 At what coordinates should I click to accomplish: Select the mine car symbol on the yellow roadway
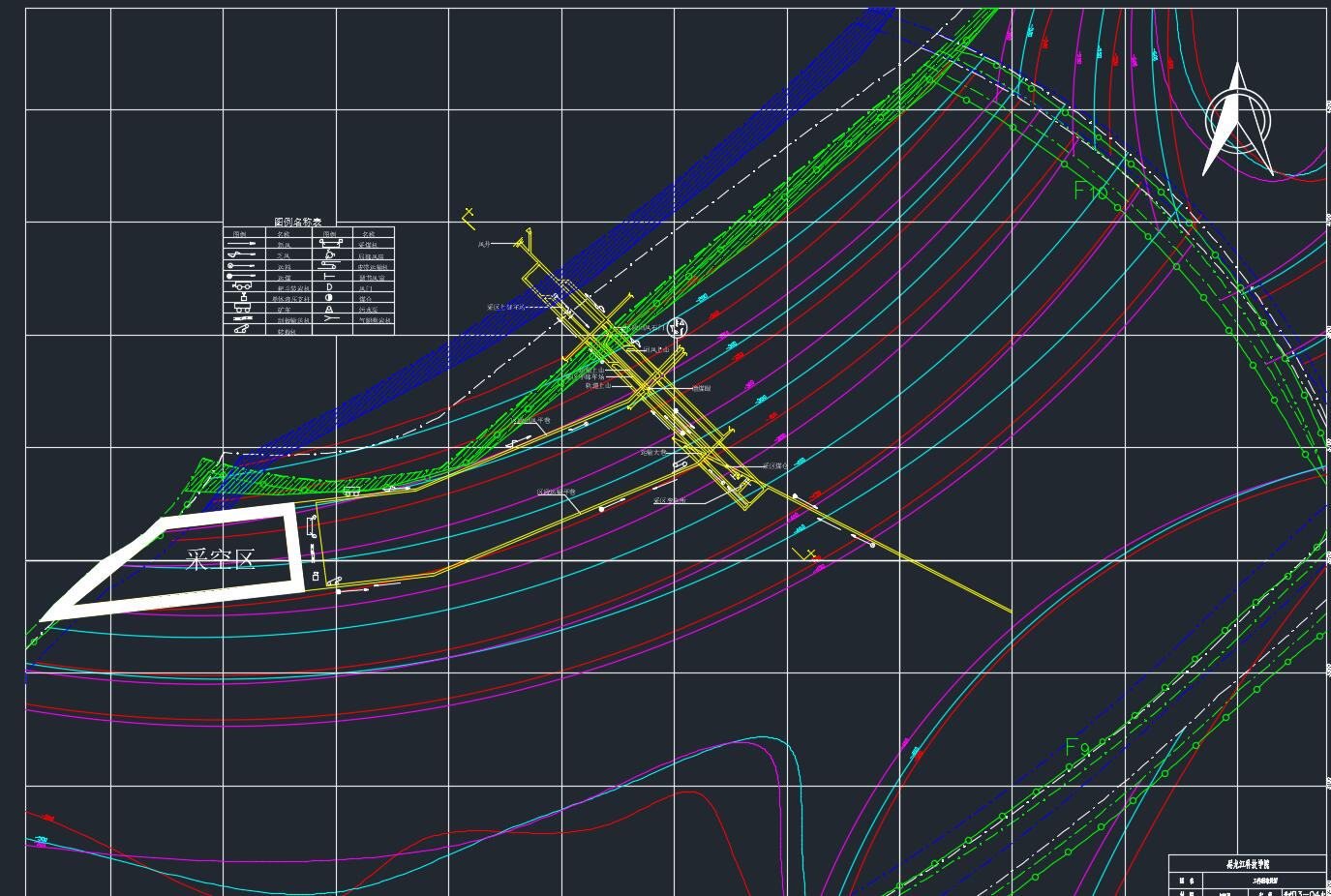[x=351, y=493]
